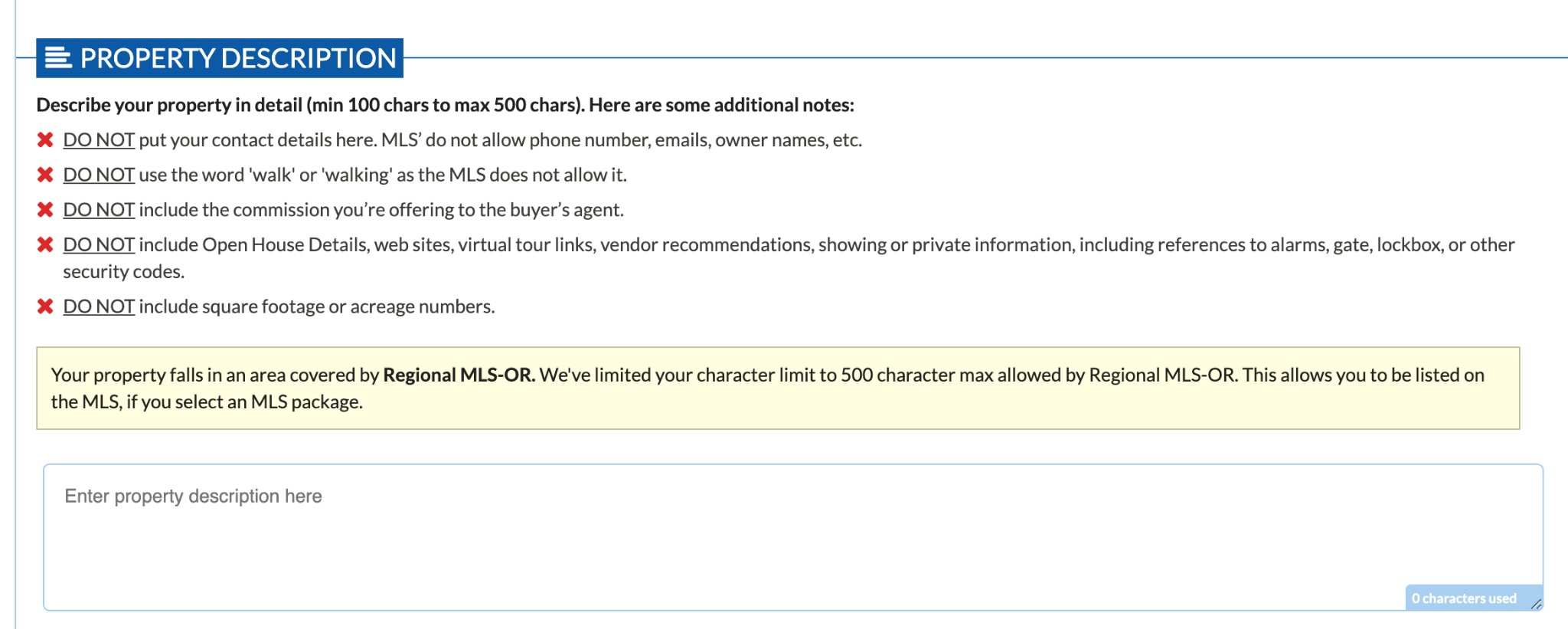
Task: Click the red X next to the Open House rule
Action: pos(44,244)
